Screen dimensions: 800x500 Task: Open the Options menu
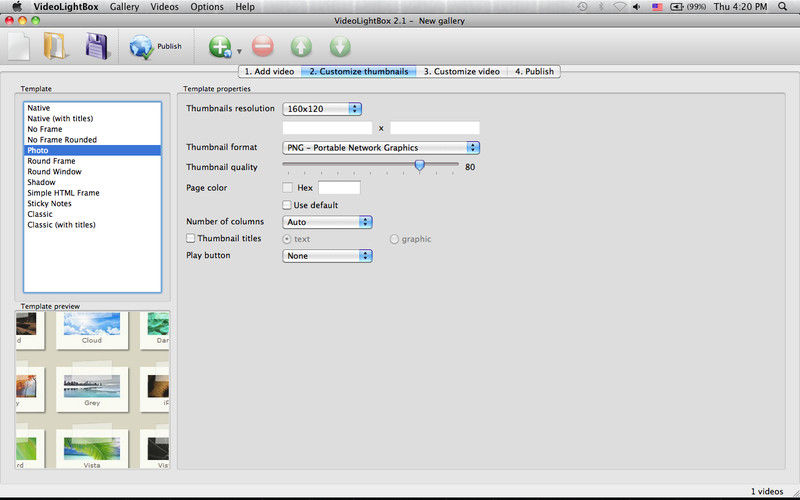[207, 7]
